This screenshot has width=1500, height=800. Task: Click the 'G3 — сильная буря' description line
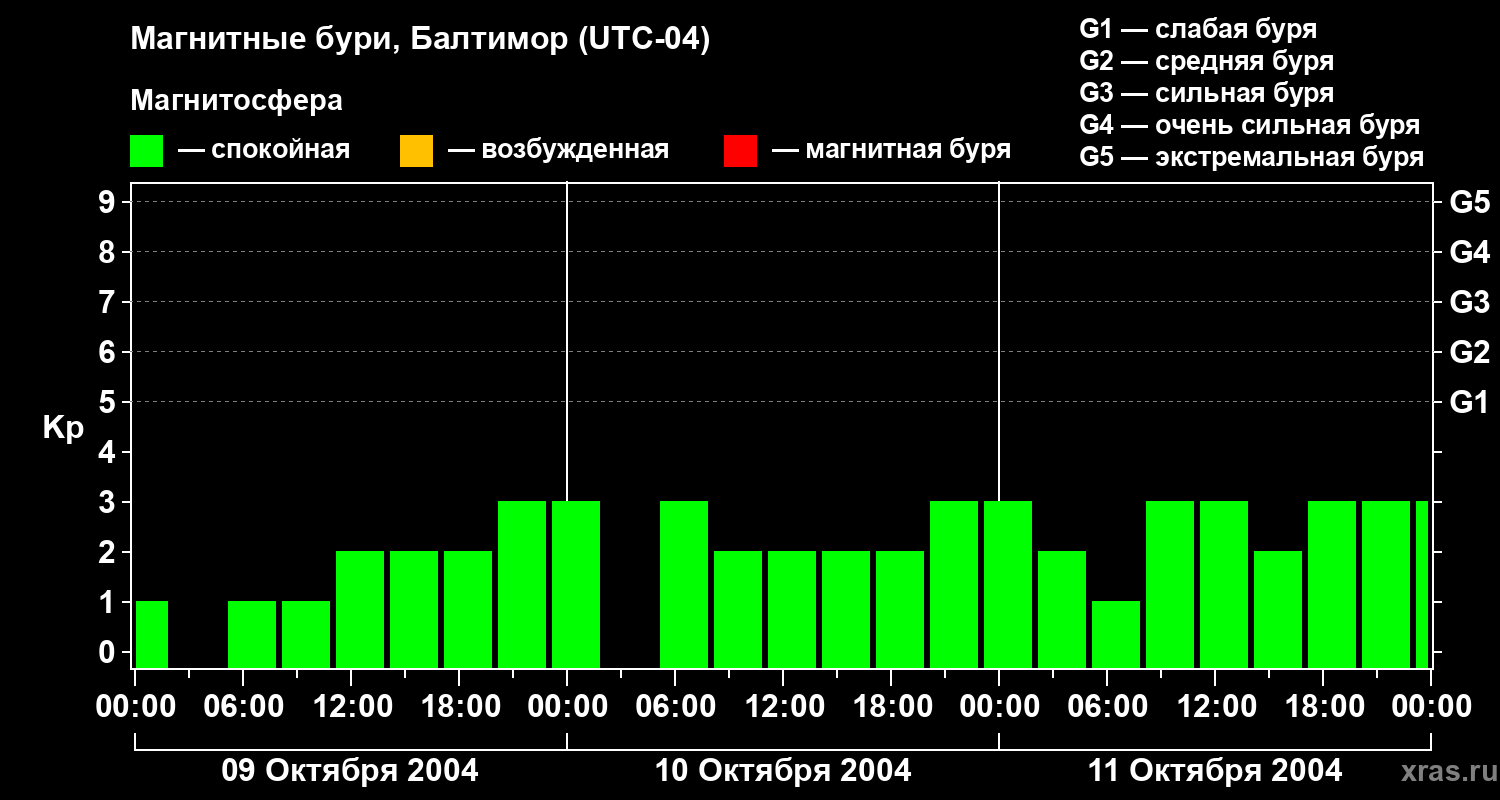pyautogui.click(x=1207, y=93)
